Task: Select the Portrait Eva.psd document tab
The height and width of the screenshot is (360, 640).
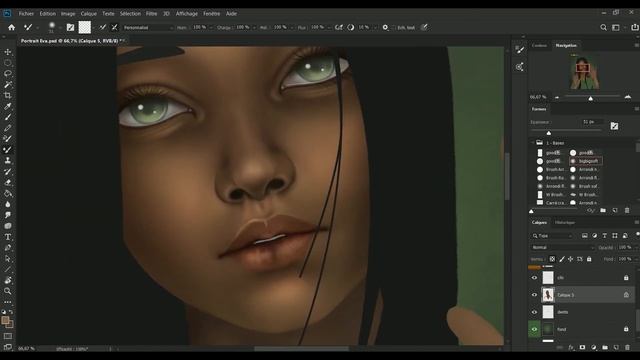Action: [x=70, y=41]
